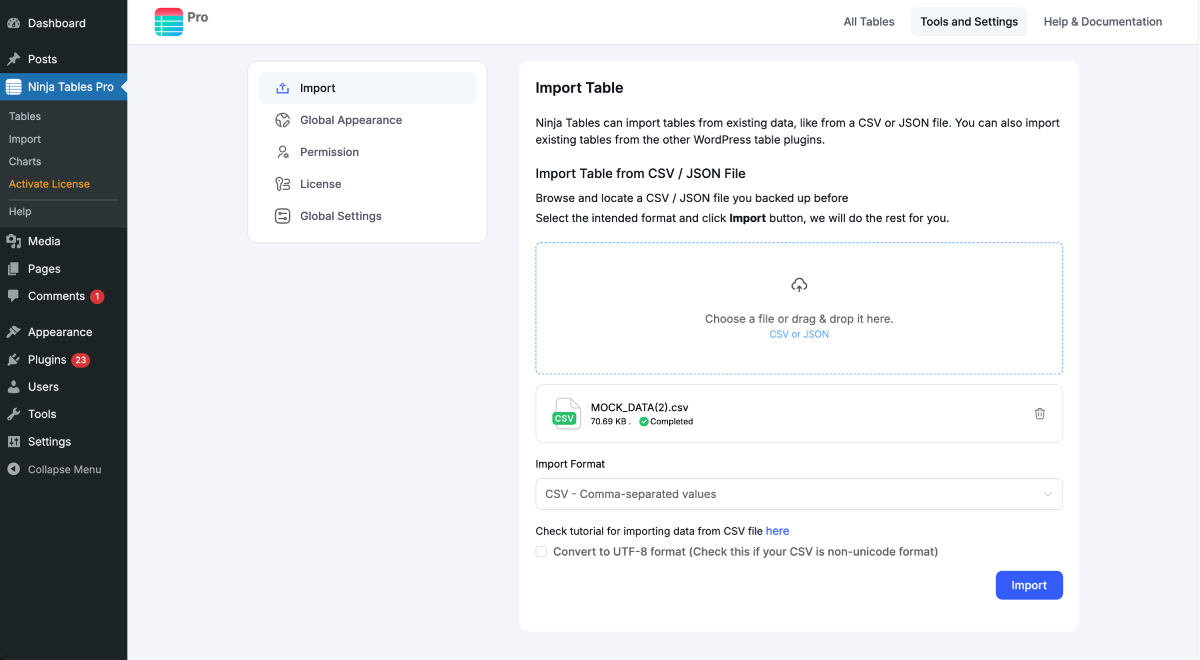
Task: Click the Permission user icon
Action: click(282, 152)
